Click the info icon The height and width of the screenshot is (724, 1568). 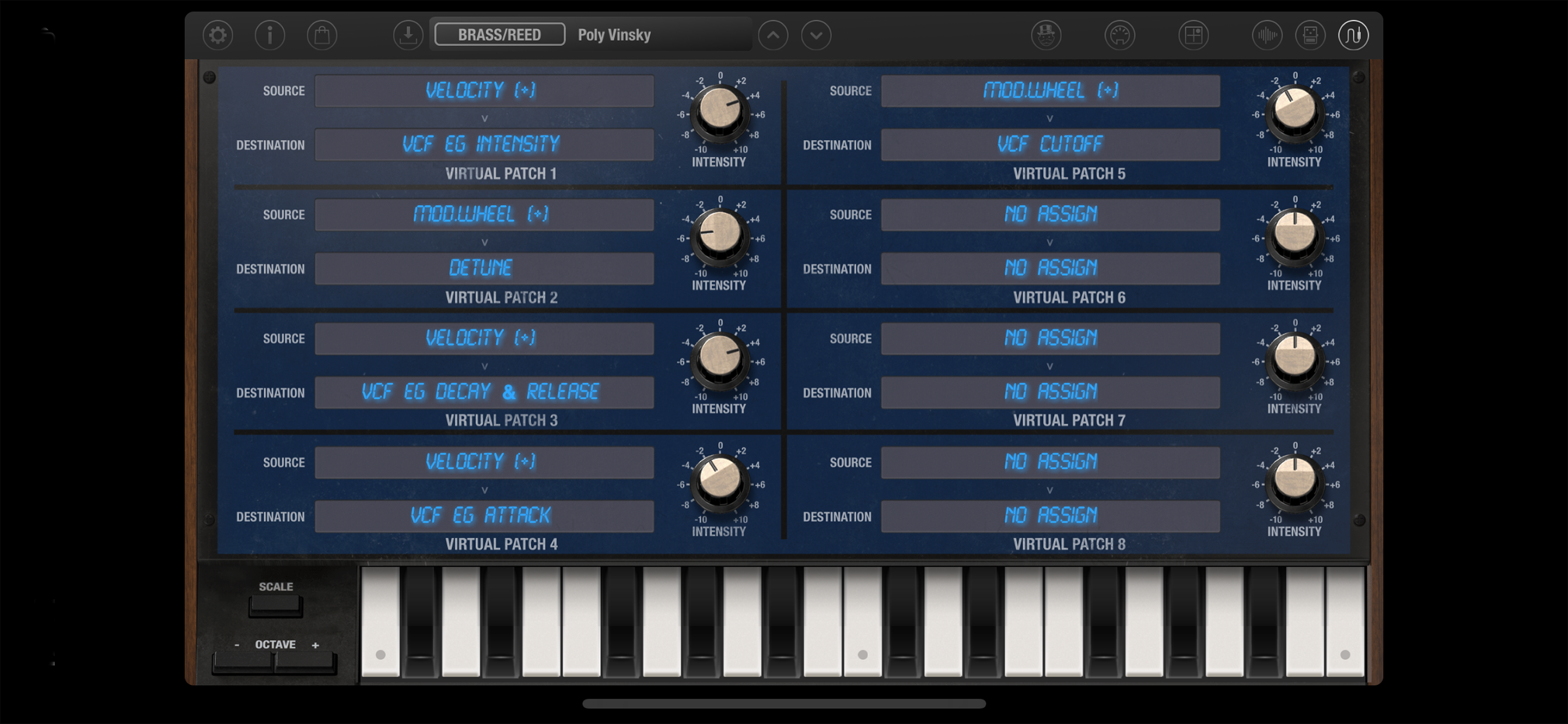[x=269, y=36]
